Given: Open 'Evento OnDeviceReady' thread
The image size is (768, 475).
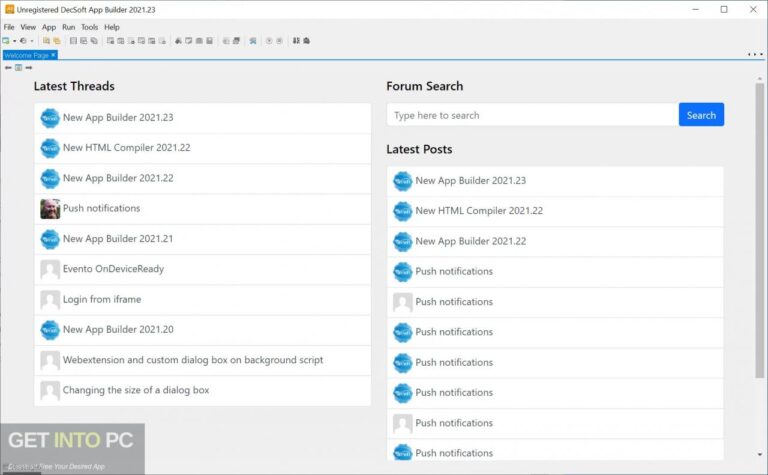Looking at the screenshot, I should tap(113, 269).
